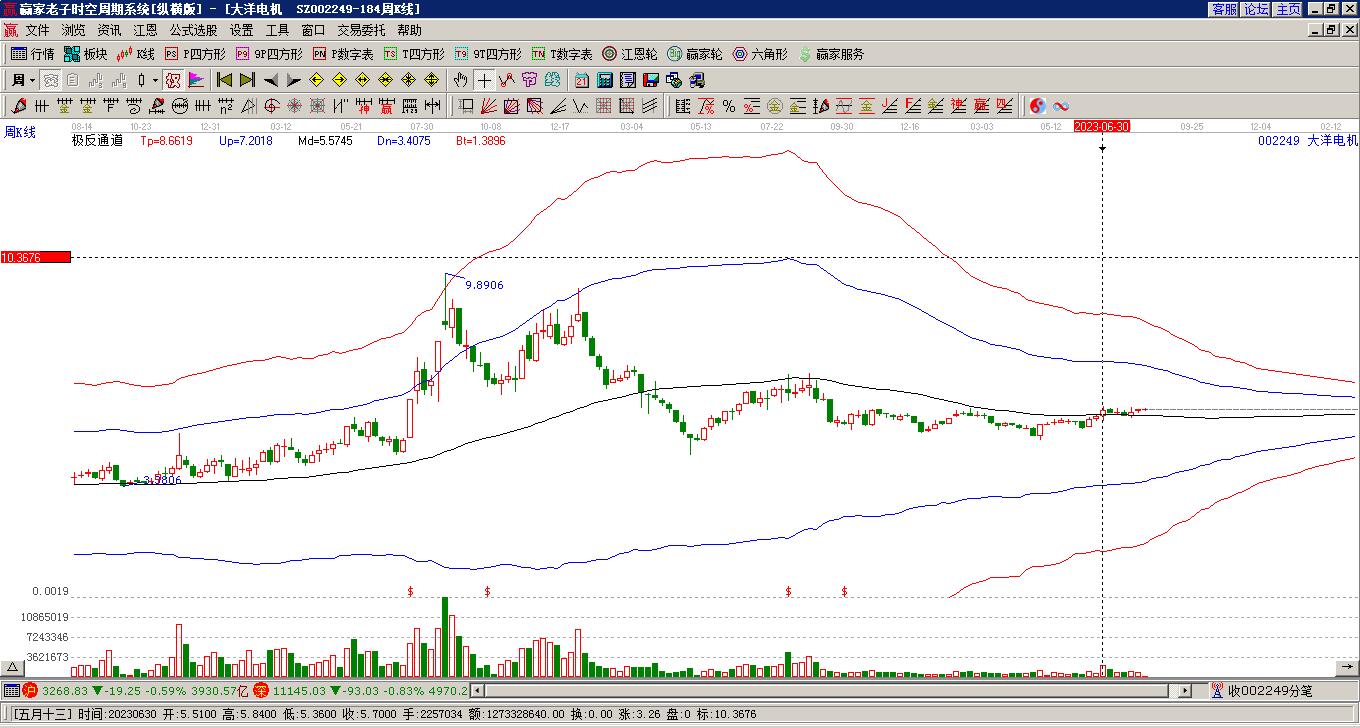
Task: Click the red fan lines icon
Action: point(489,106)
